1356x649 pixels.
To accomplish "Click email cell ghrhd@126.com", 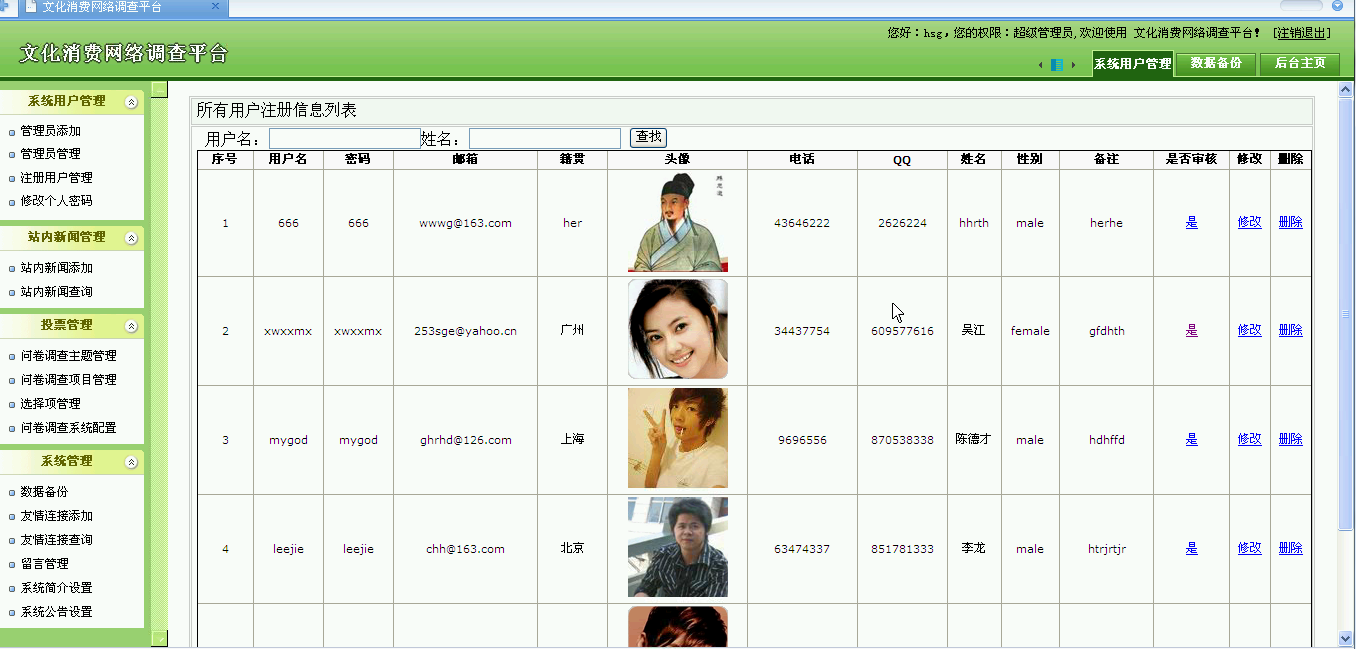I will tap(465, 440).
